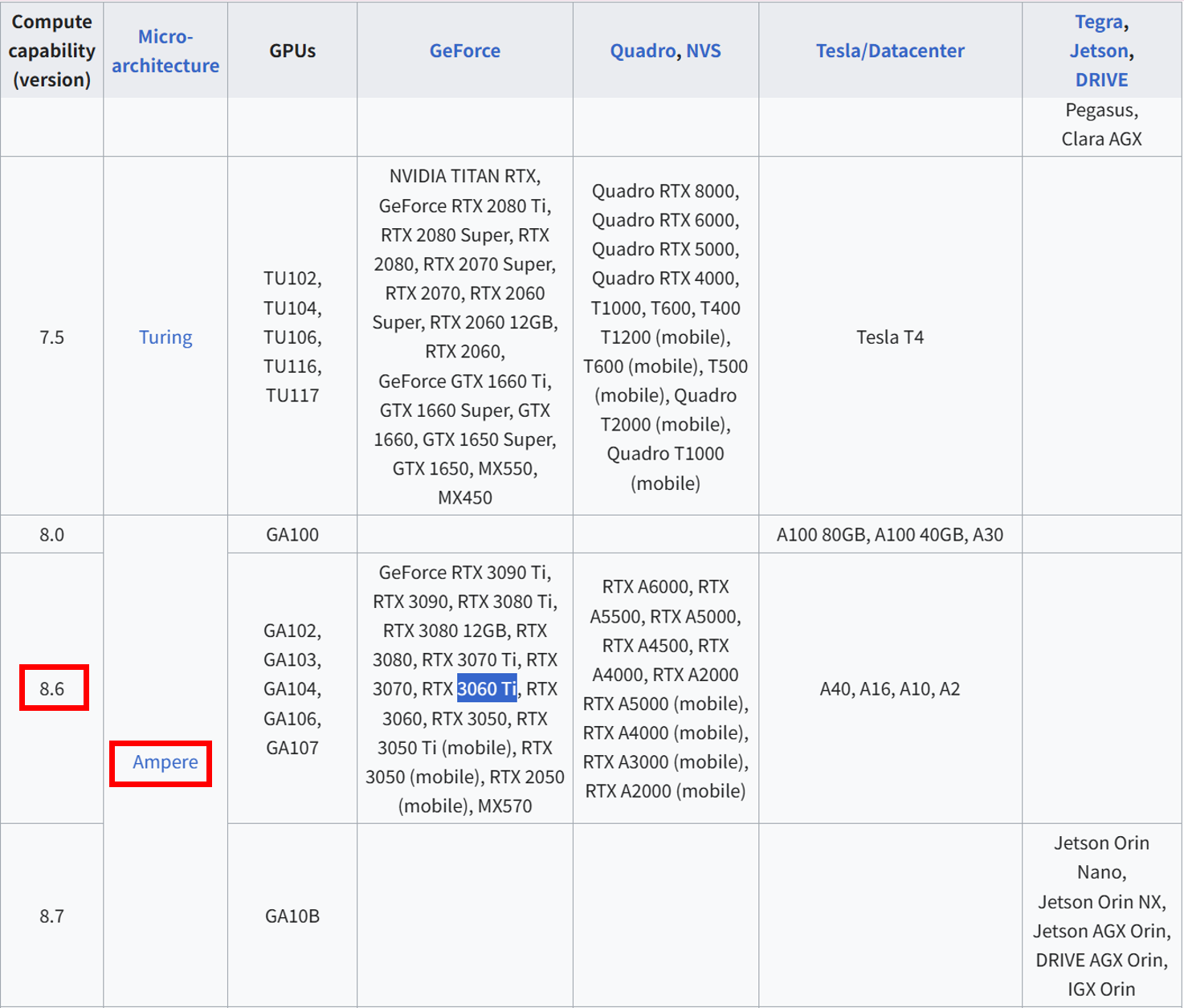Select the 8.6 compute capability cell

pyautogui.click(x=52, y=688)
